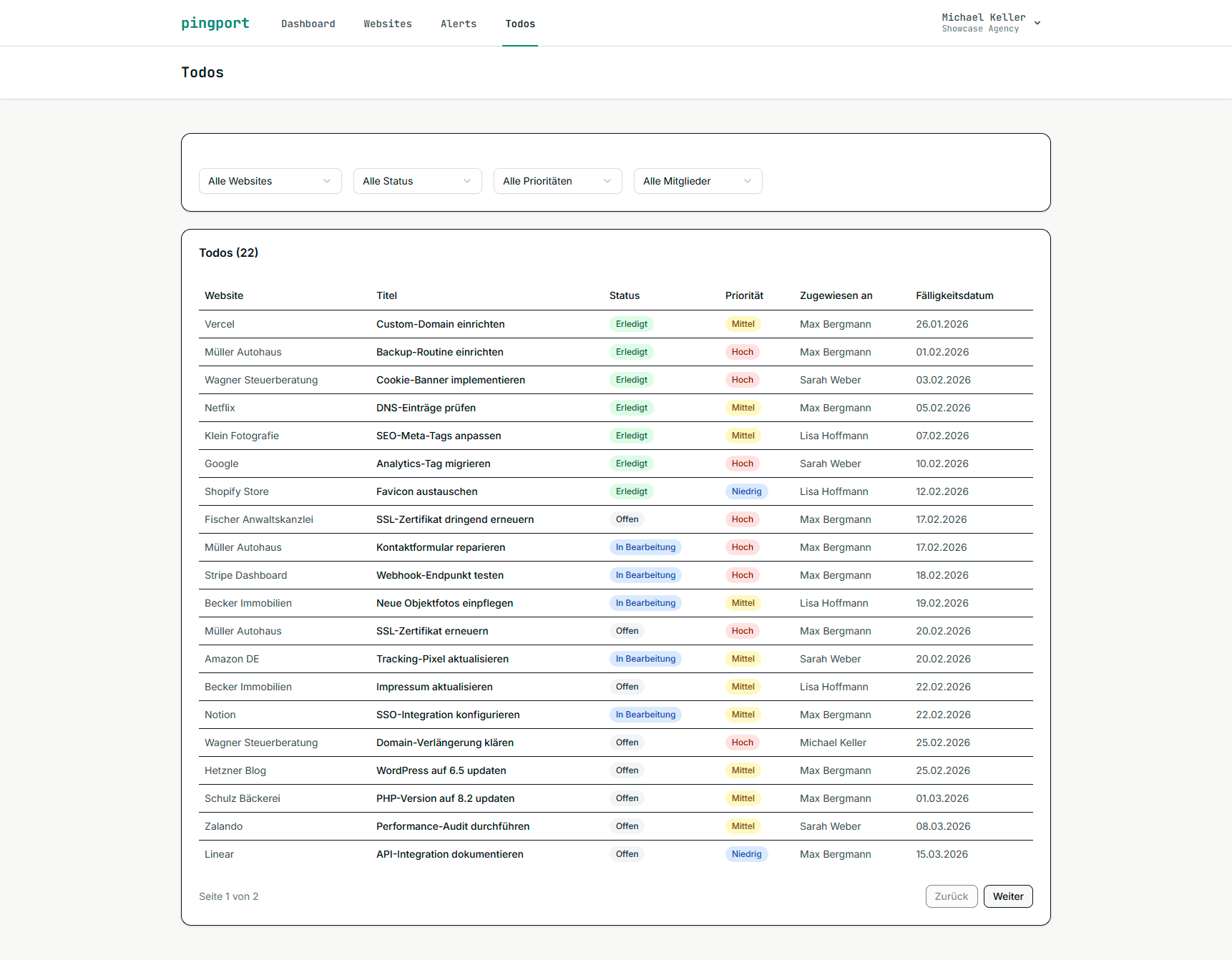This screenshot has width=1232, height=960.
Task: Select the Erledigt status badge for Custom-Domain einrichten
Action: click(632, 324)
